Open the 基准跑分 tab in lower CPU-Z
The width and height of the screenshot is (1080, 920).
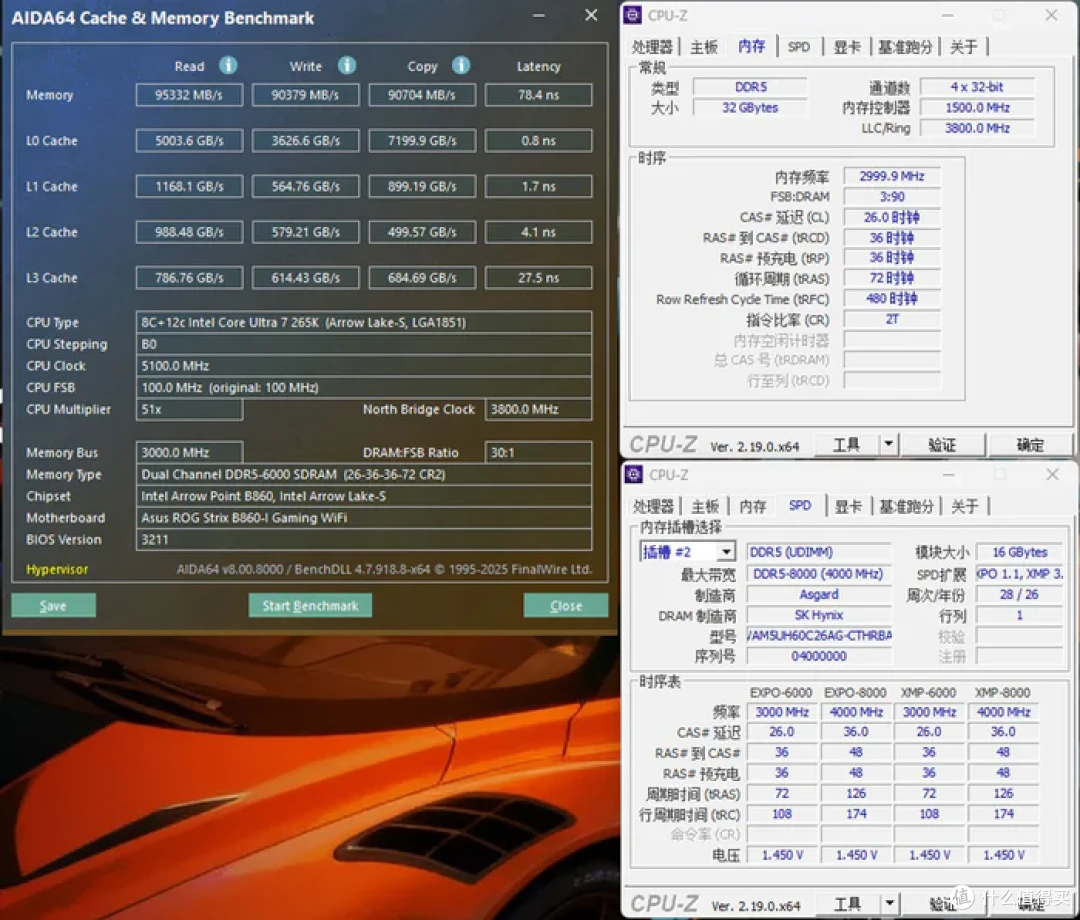906,507
